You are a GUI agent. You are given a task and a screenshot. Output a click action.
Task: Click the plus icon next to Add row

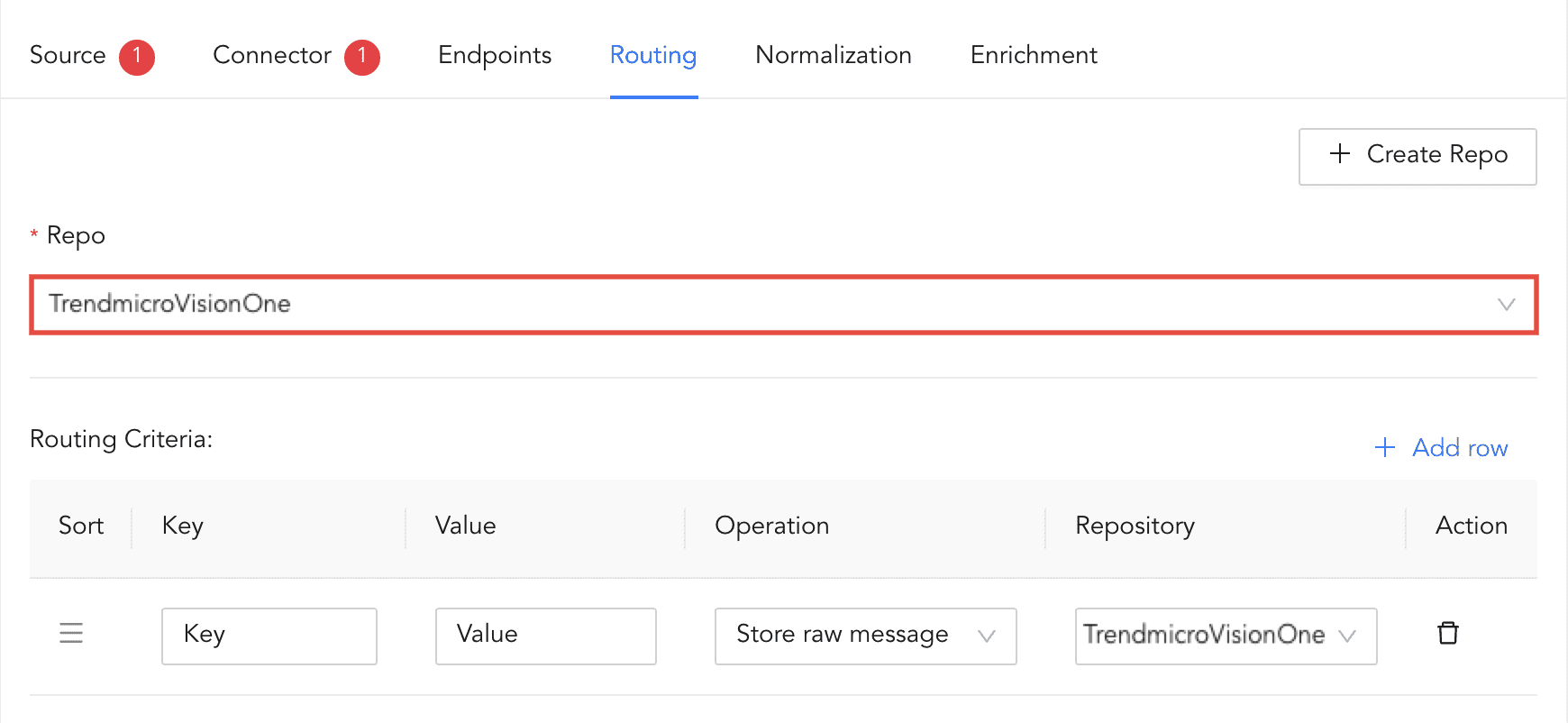pyautogui.click(x=1385, y=448)
